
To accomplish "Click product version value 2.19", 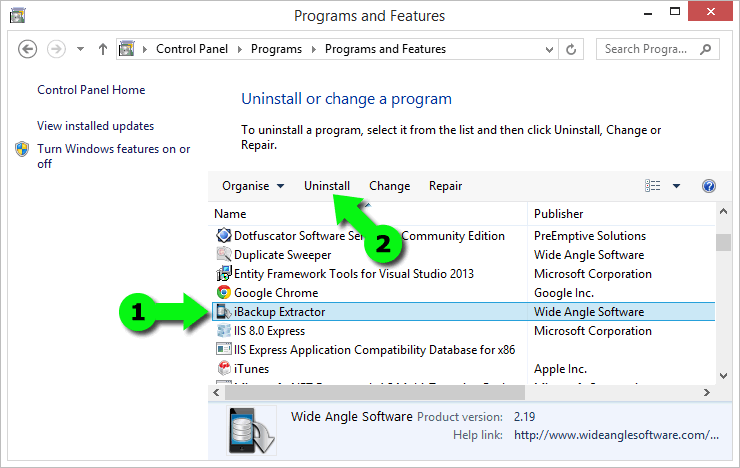I will (x=524, y=417).
